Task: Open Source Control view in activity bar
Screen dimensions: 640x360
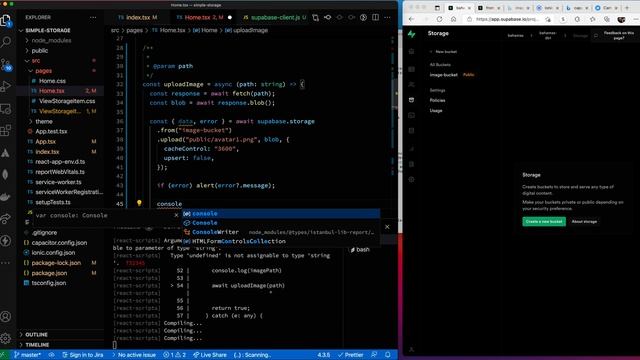Action: (6, 64)
